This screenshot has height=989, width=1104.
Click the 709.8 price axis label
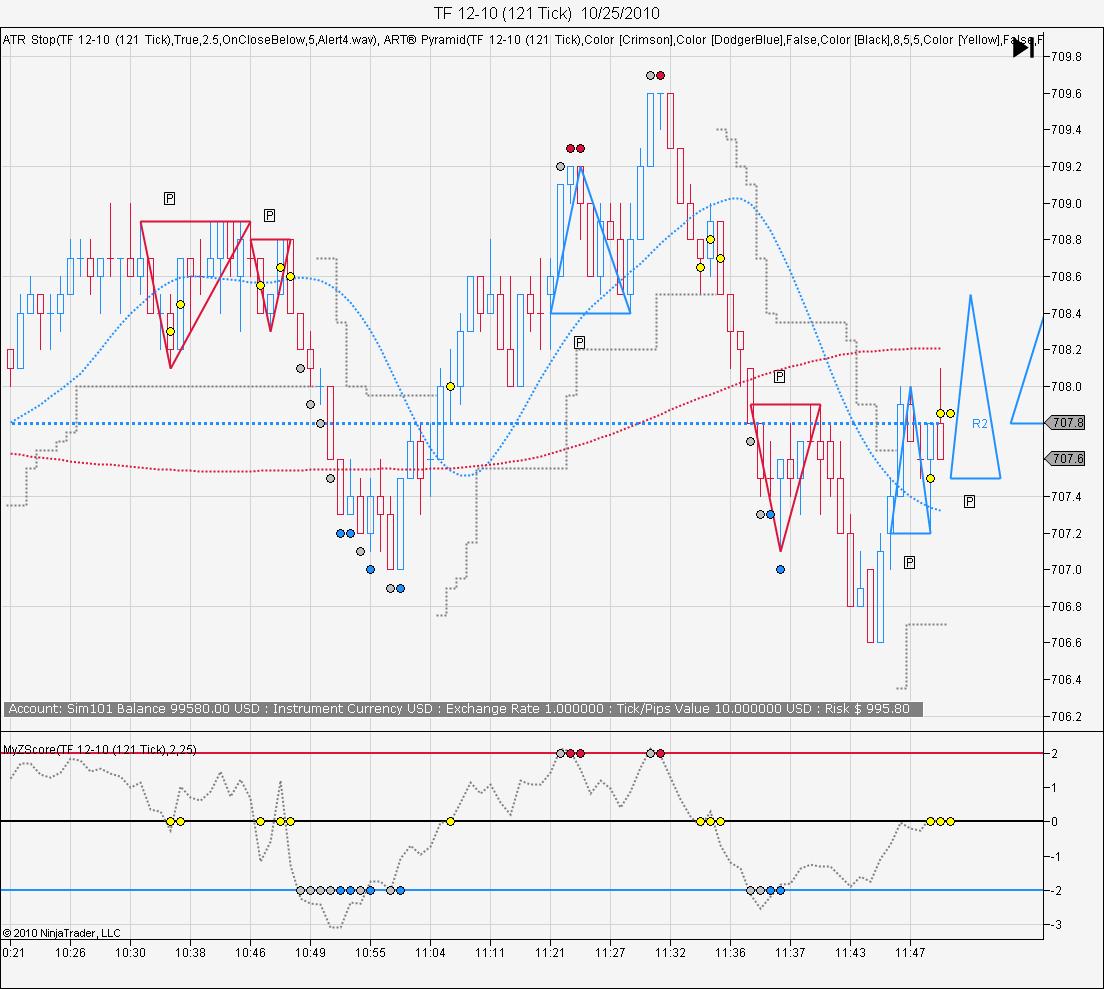(x=1066, y=56)
